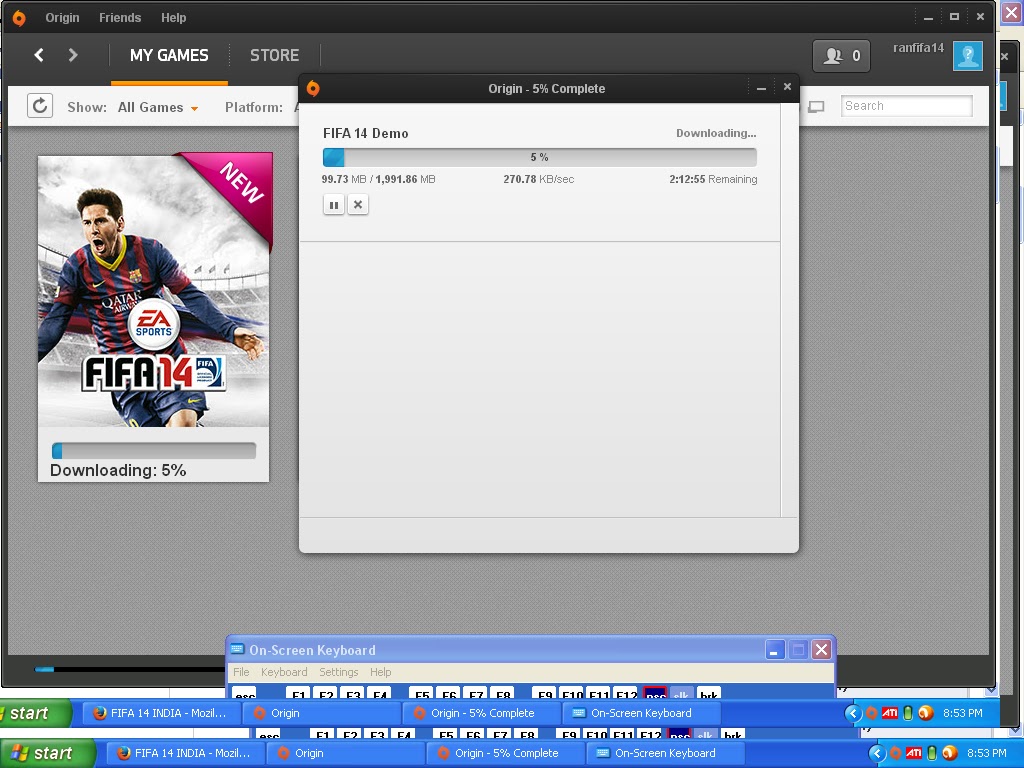Switch to the MY GAMES tab
Image resolution: width=1024 pixels, height=768 pixels.
(169, 56)
